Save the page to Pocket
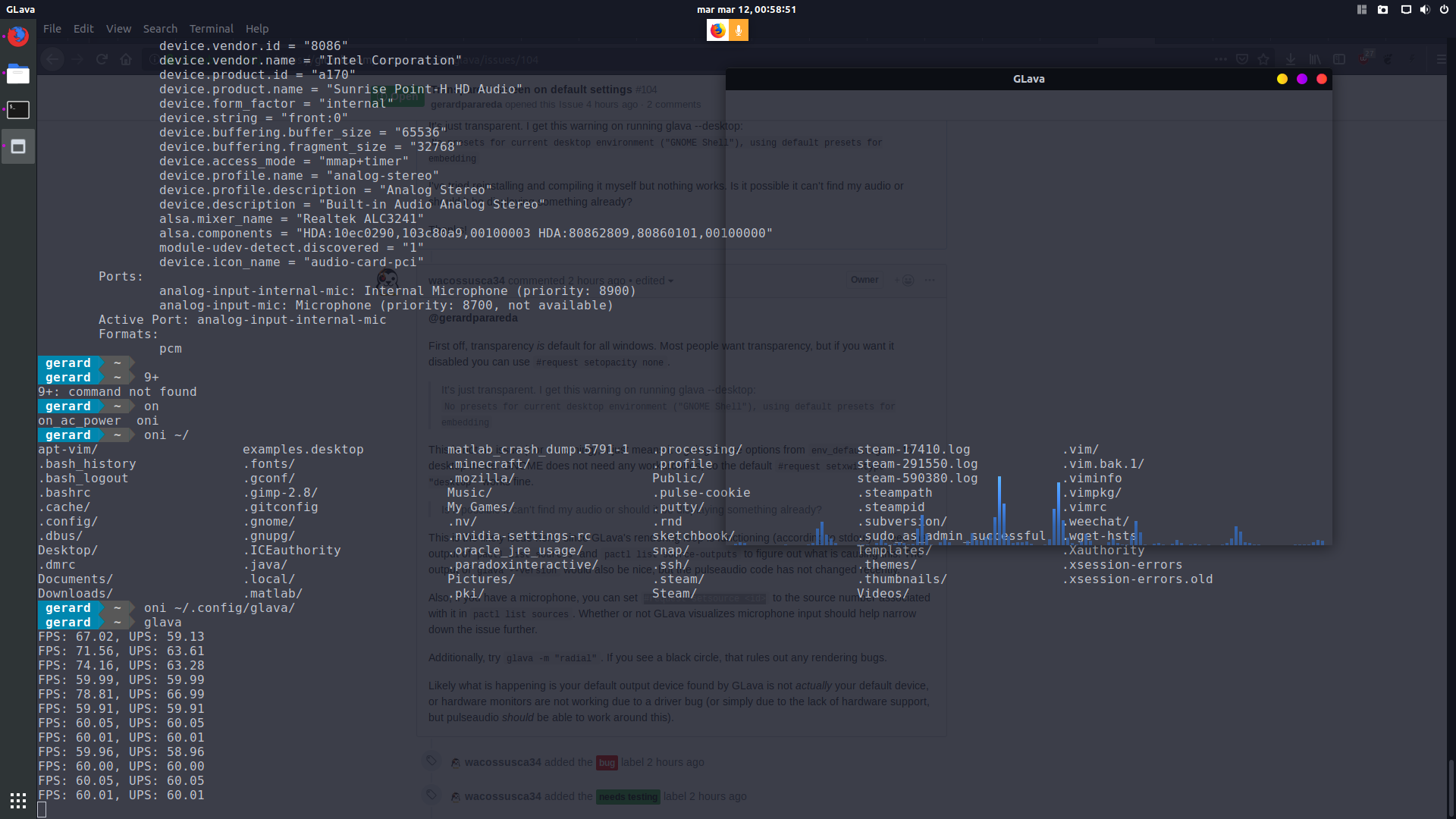Viewport: 1456px width, 819px height. tap(1242, 58)
